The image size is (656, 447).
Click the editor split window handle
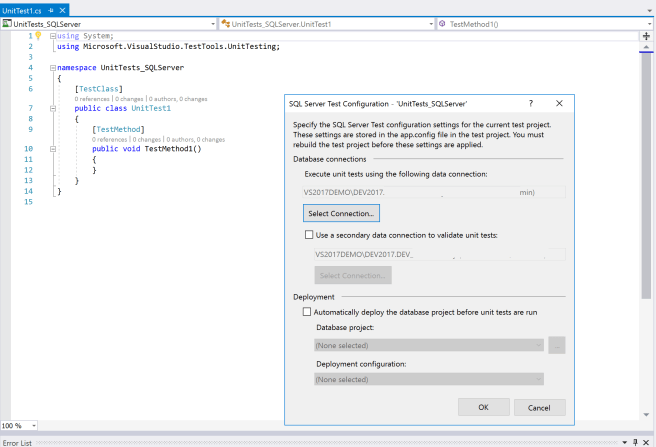click(x=646, y=35)
